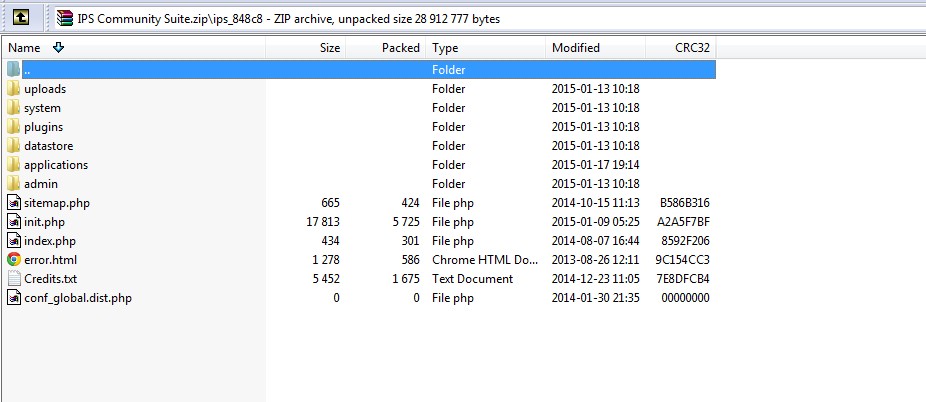Image resolution: width=926 pixels, height=402 pixels.
Task: Select the init.php file name
Action: pyautogui.click(x=44, y=222)
